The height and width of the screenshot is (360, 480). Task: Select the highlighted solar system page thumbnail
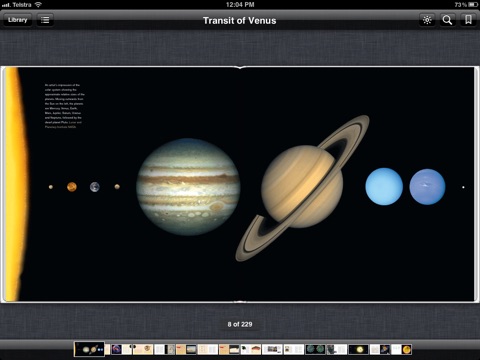click(89, 349)
